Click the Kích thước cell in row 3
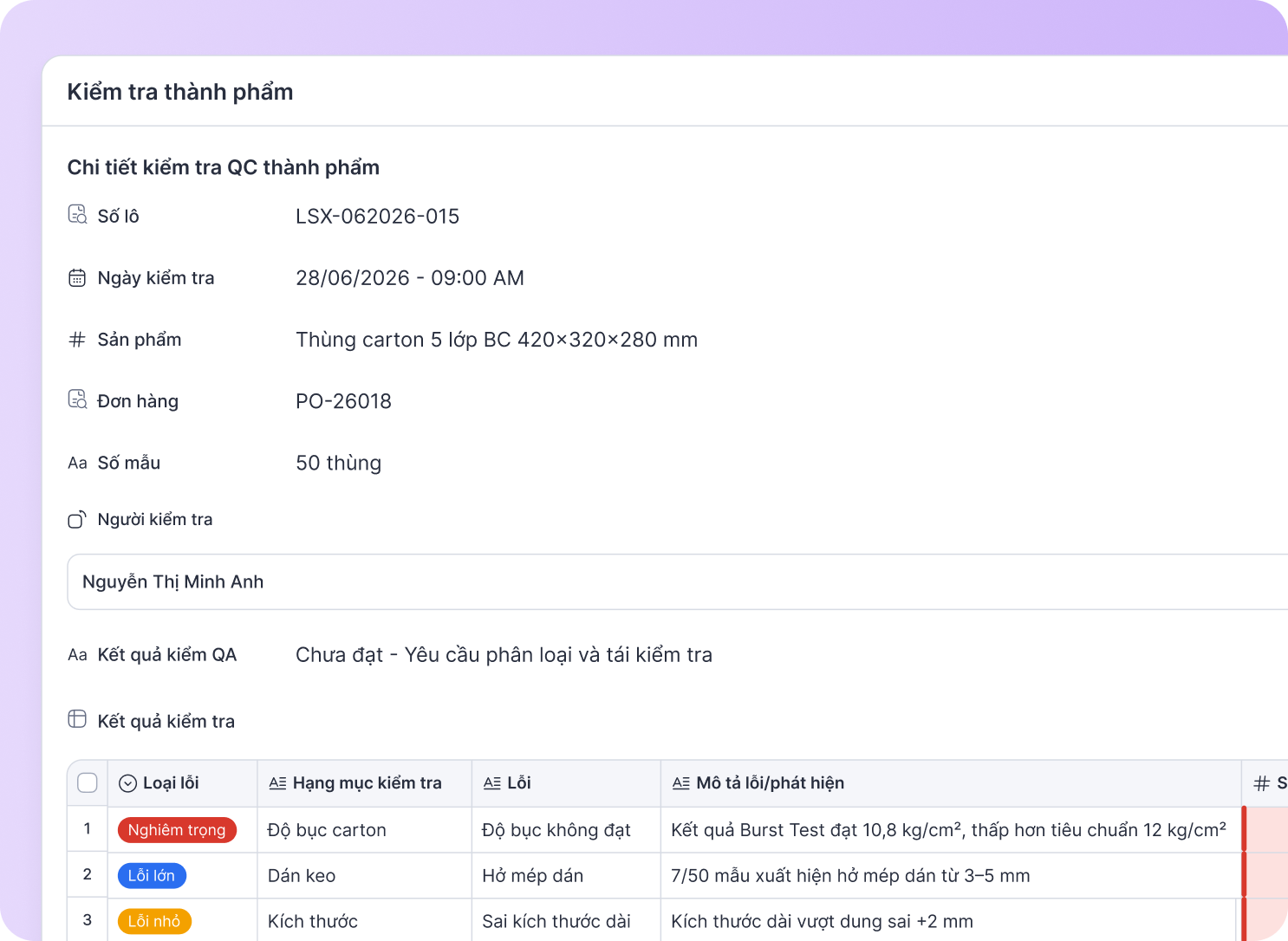1288x941 pixels. pos(365,920)
